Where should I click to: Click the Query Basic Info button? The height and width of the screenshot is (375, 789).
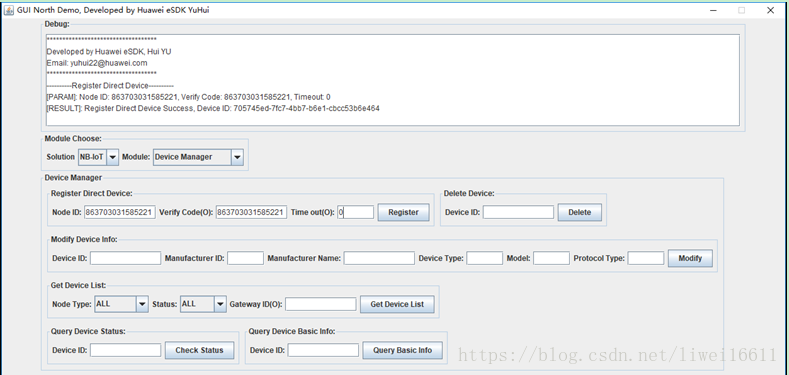[403, 350]
